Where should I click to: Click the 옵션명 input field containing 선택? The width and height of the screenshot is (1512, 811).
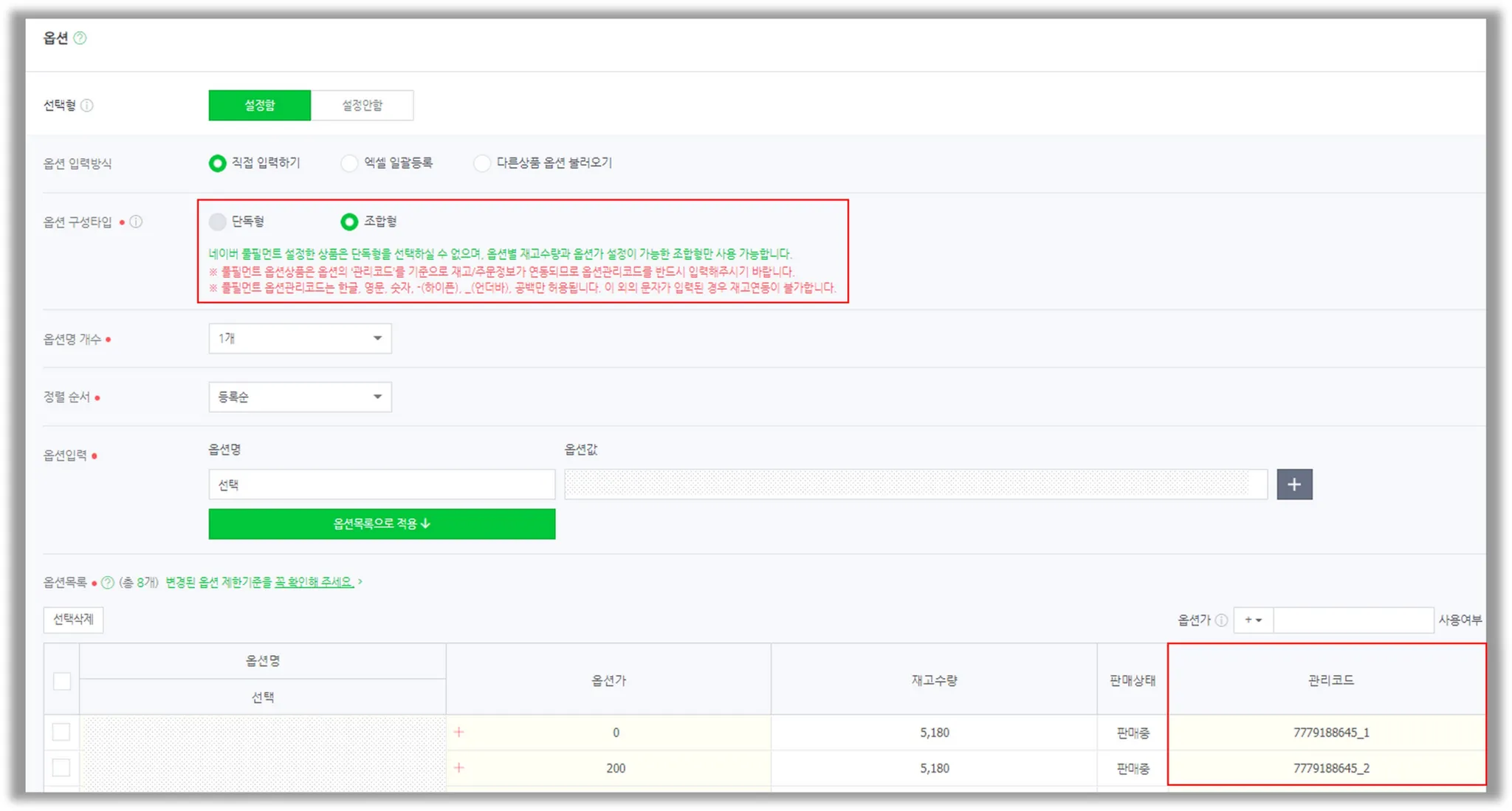point(382,485)
